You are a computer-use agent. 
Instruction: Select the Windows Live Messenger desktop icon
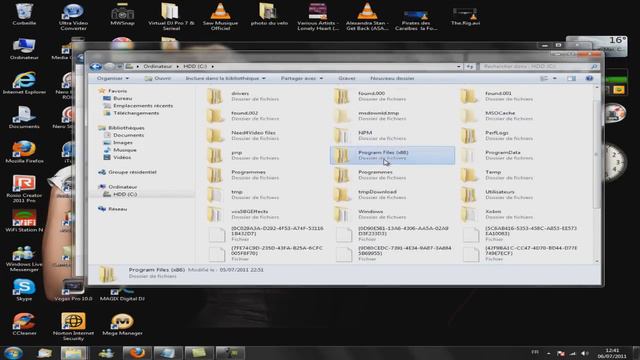click(x=24, y=258)
